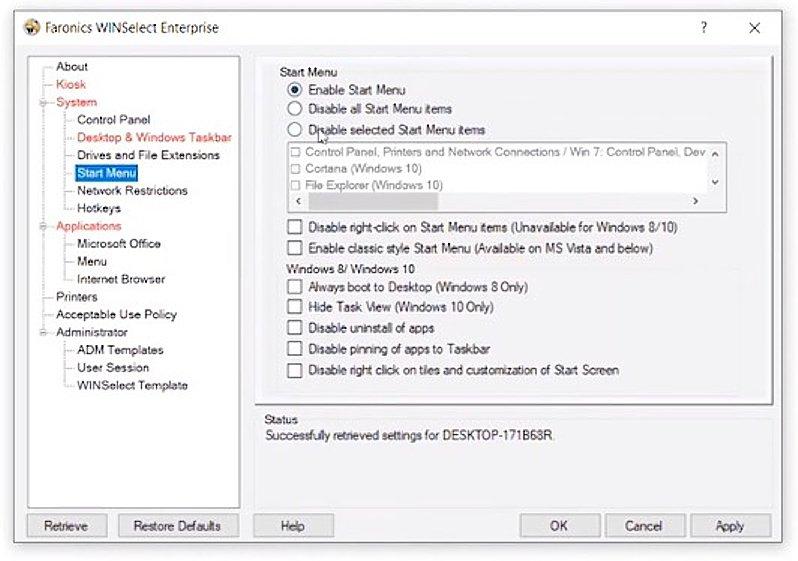Choose Disable all Start Menu items
Viewport: 798px width, 561px height.
(x=295, y=108)
